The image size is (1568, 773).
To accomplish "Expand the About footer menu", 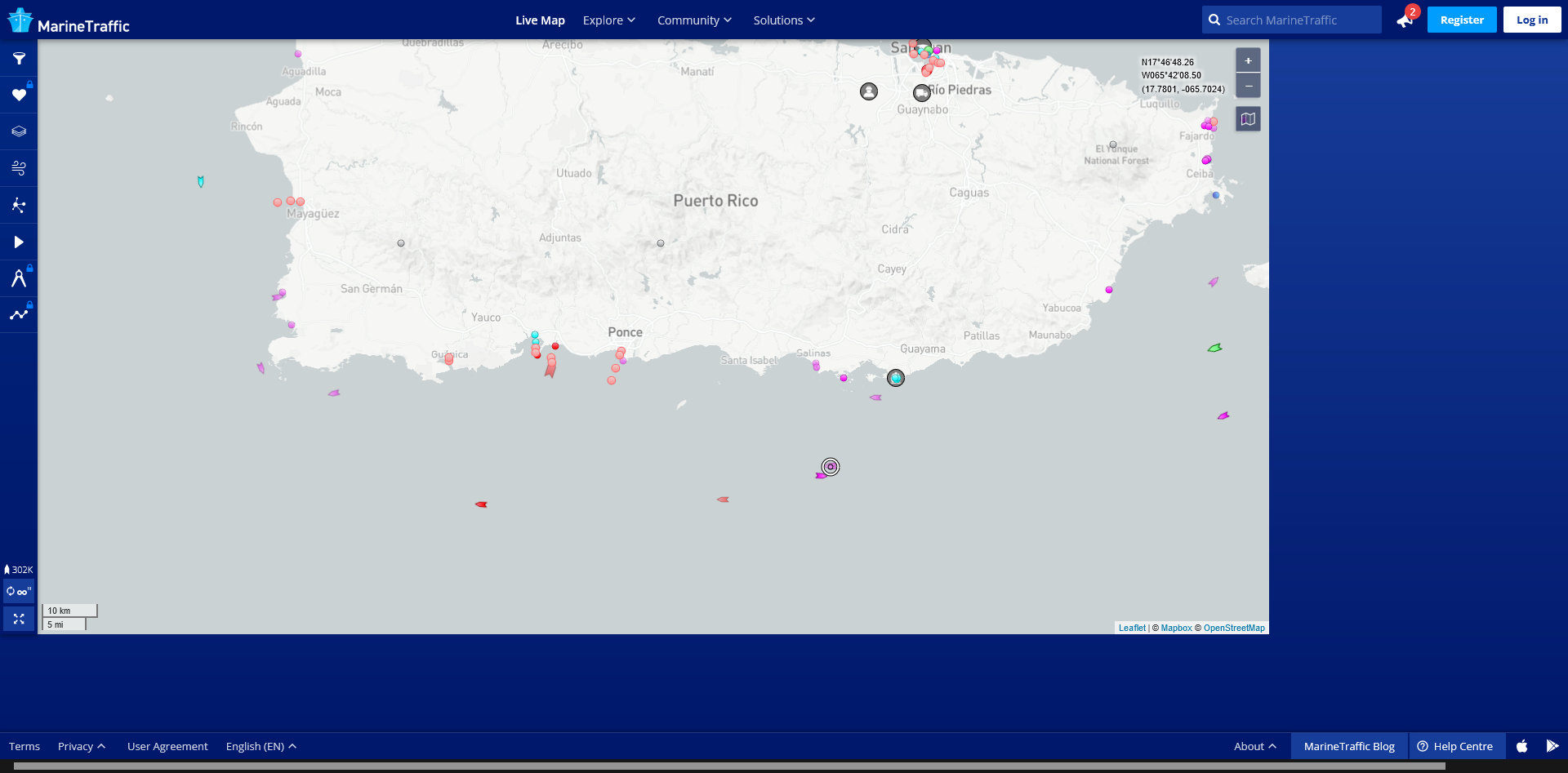I will tap(1255, 746).
